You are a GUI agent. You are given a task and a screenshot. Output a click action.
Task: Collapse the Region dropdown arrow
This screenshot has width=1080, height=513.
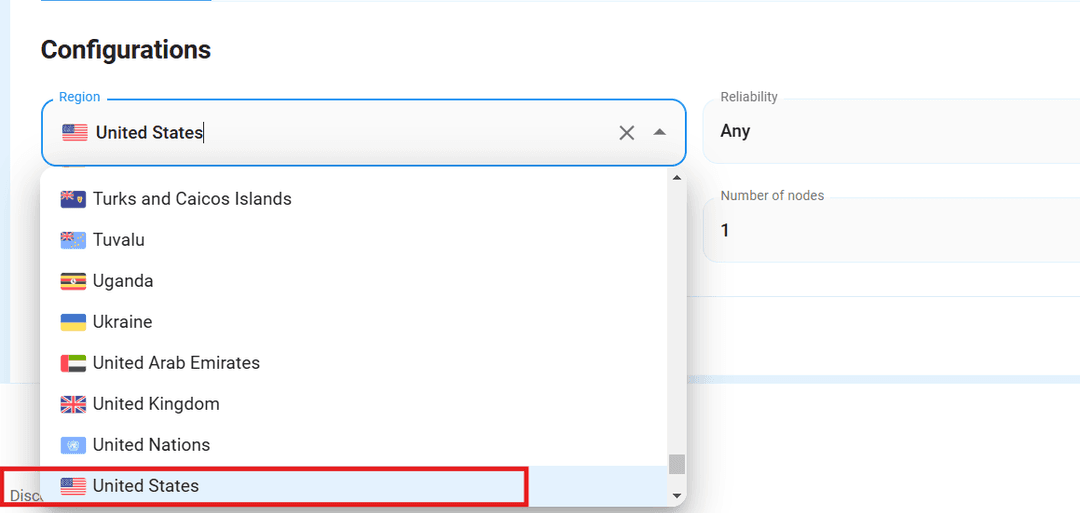[x=660, y=132]
